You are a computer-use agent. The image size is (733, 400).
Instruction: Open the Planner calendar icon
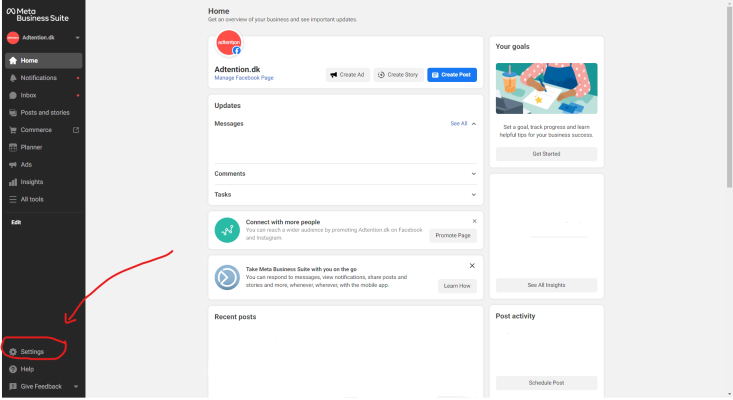pos(12,147)
